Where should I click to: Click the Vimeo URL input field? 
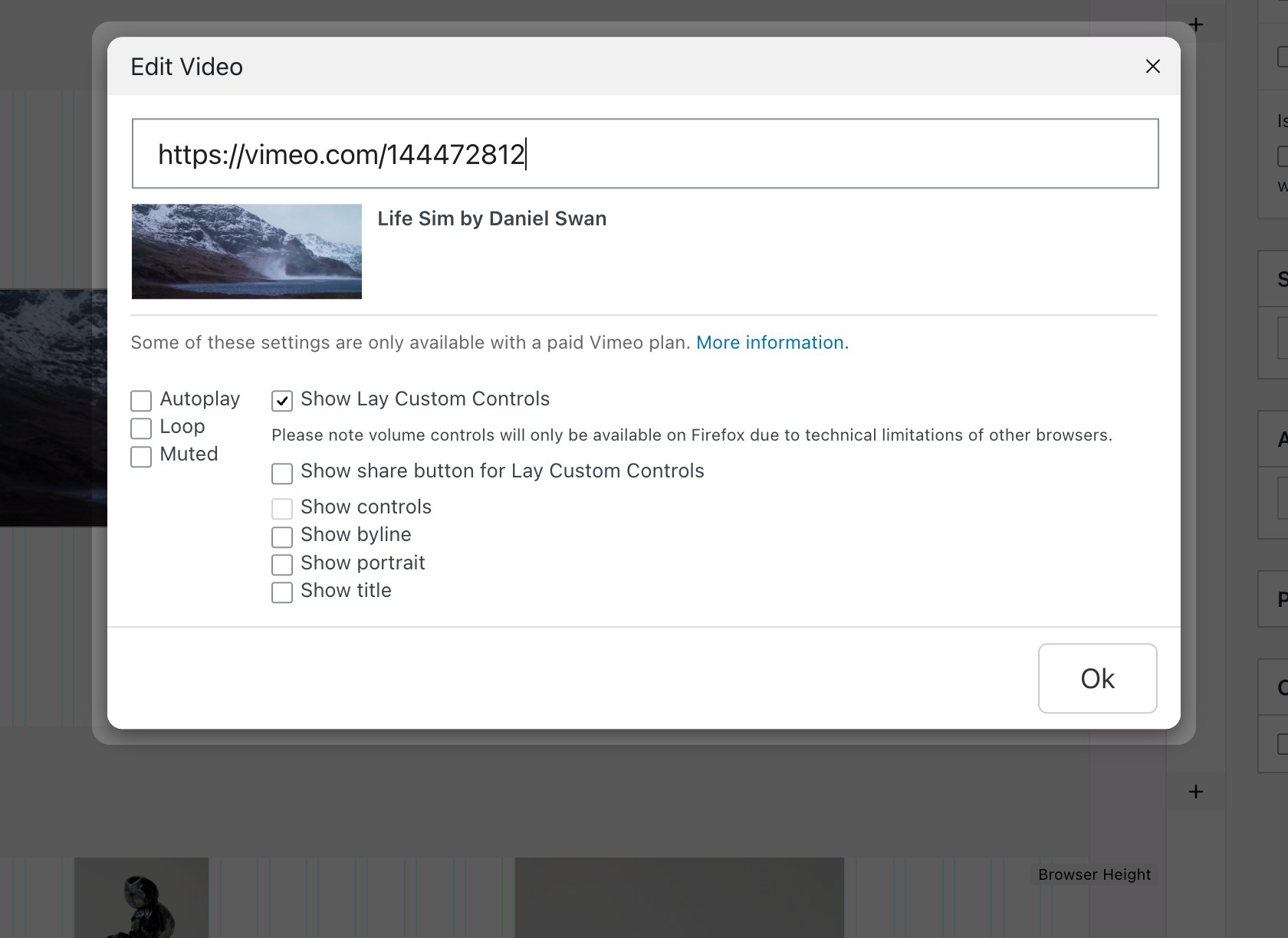click(x=645, y=153)
